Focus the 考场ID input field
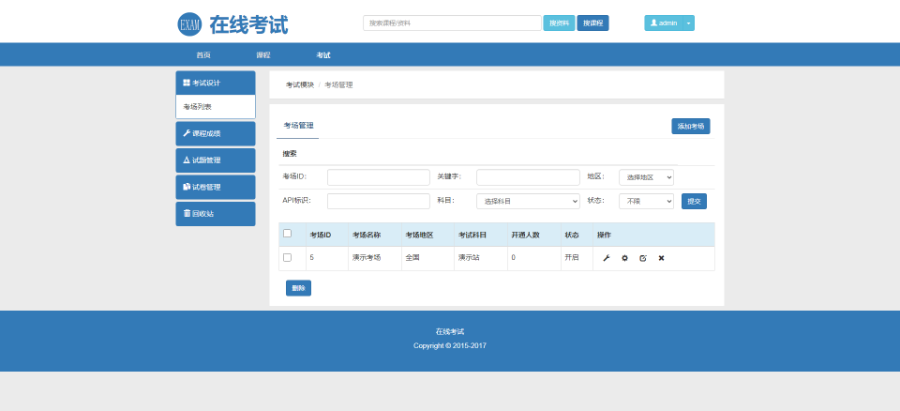This screenshot has height=411, width=900. click(378, 177)
